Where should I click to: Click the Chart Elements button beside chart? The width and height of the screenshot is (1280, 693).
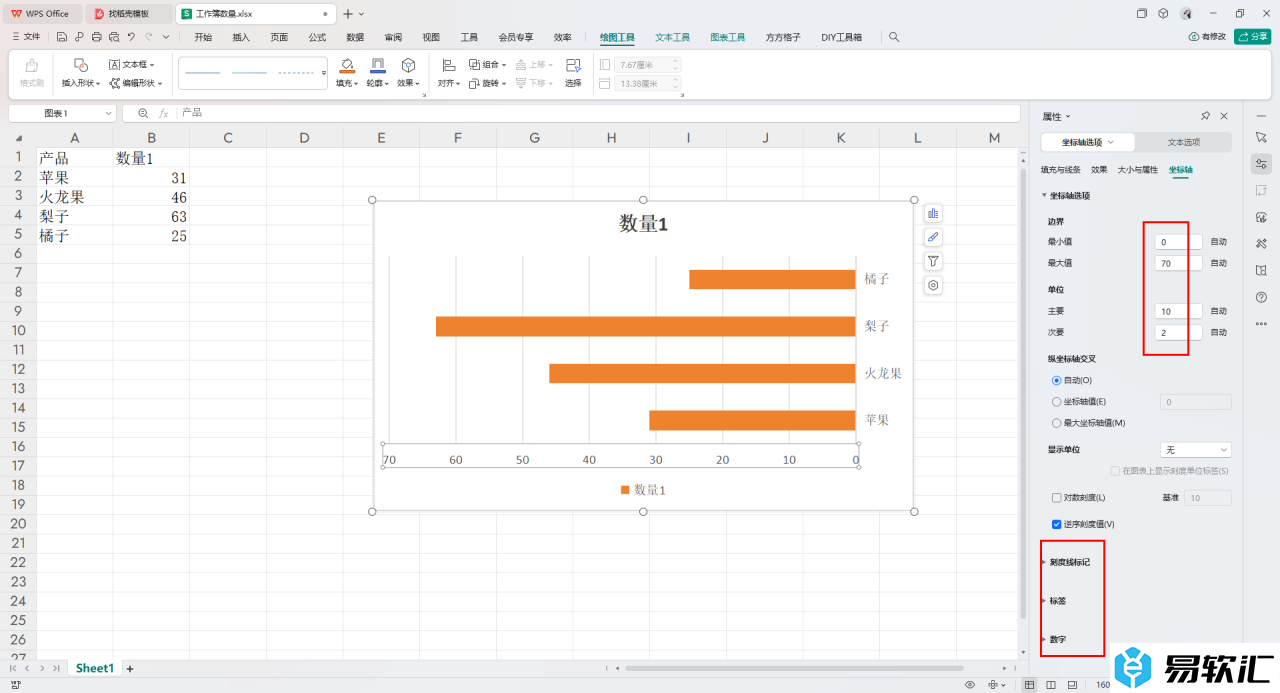click(933, 213)
